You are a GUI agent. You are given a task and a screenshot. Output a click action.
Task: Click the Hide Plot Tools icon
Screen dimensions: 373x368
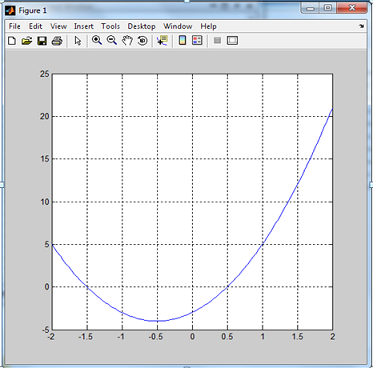tap(217, 41)
